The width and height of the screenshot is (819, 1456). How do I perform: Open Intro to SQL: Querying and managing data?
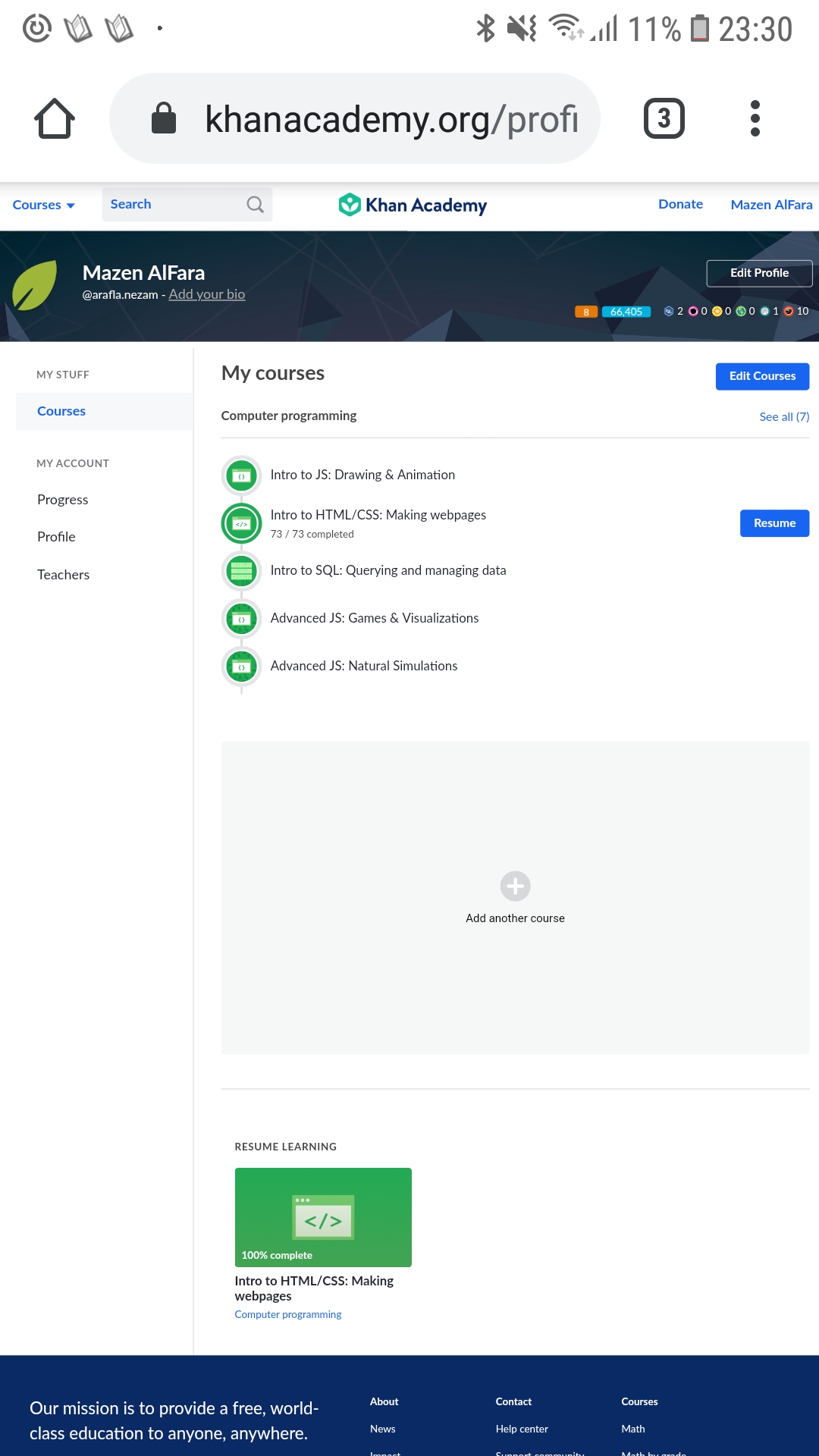388,570
